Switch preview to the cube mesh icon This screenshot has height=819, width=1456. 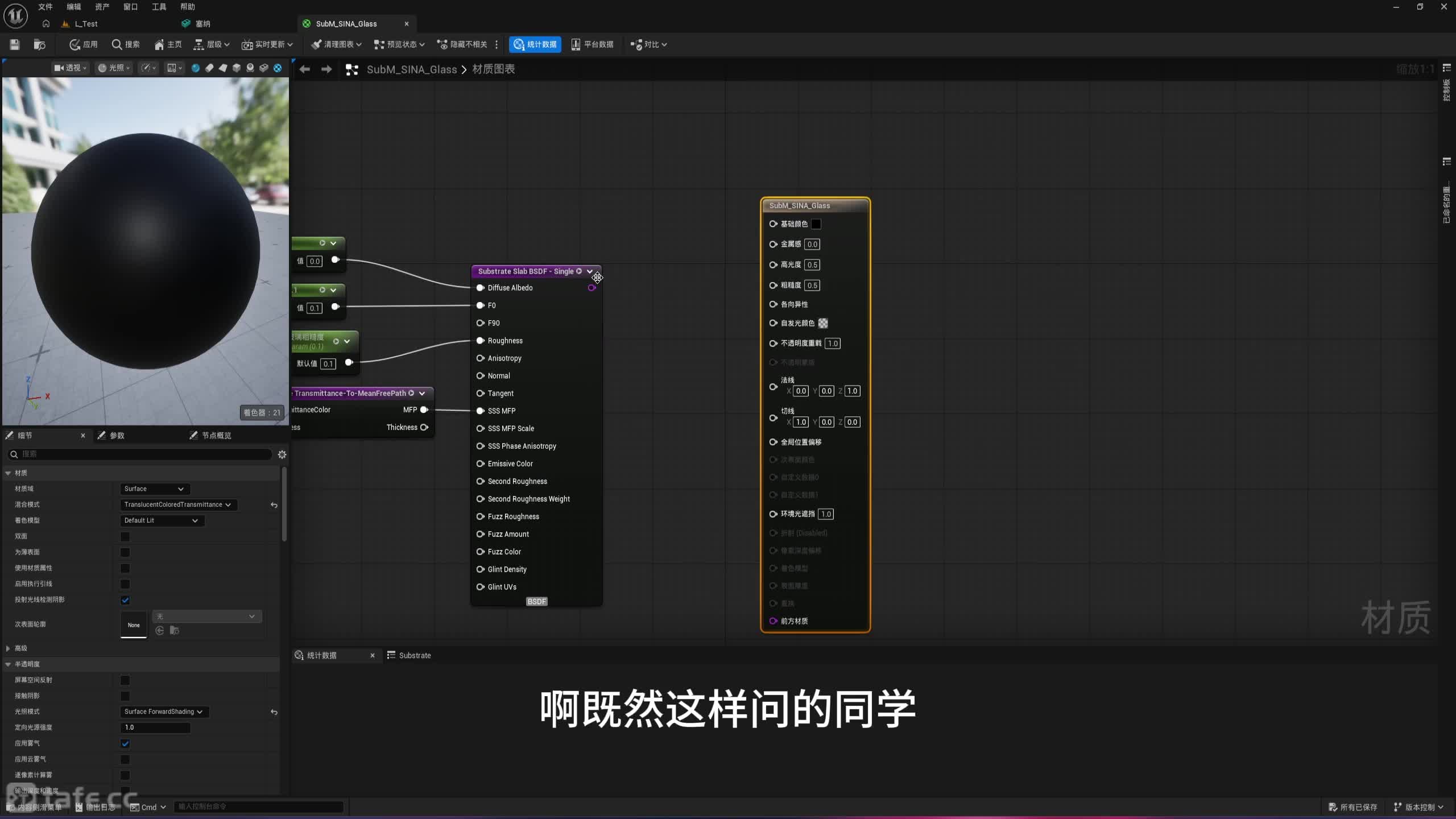click(237, 68)
